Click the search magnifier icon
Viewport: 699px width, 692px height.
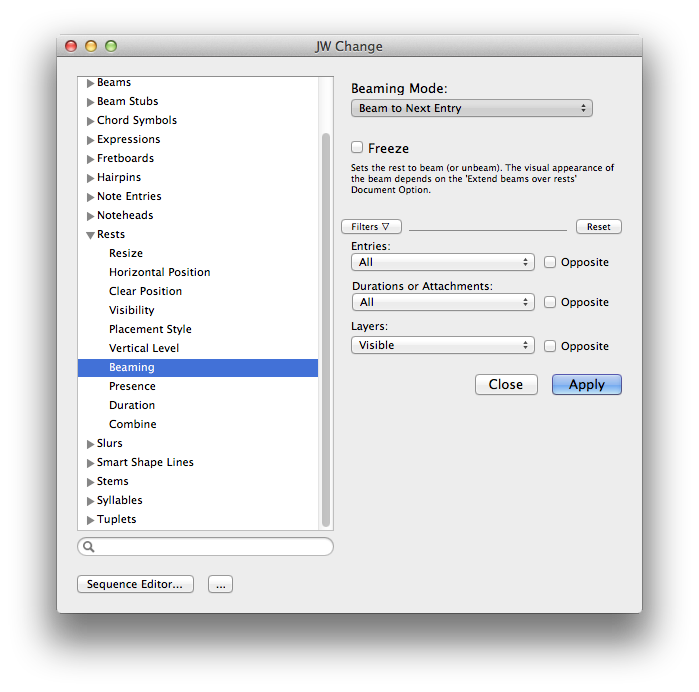89,547
